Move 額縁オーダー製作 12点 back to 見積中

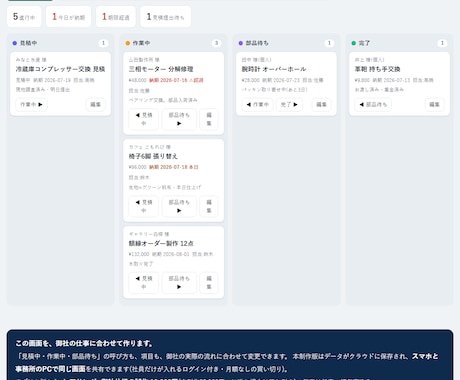click(x=144, y=283)
